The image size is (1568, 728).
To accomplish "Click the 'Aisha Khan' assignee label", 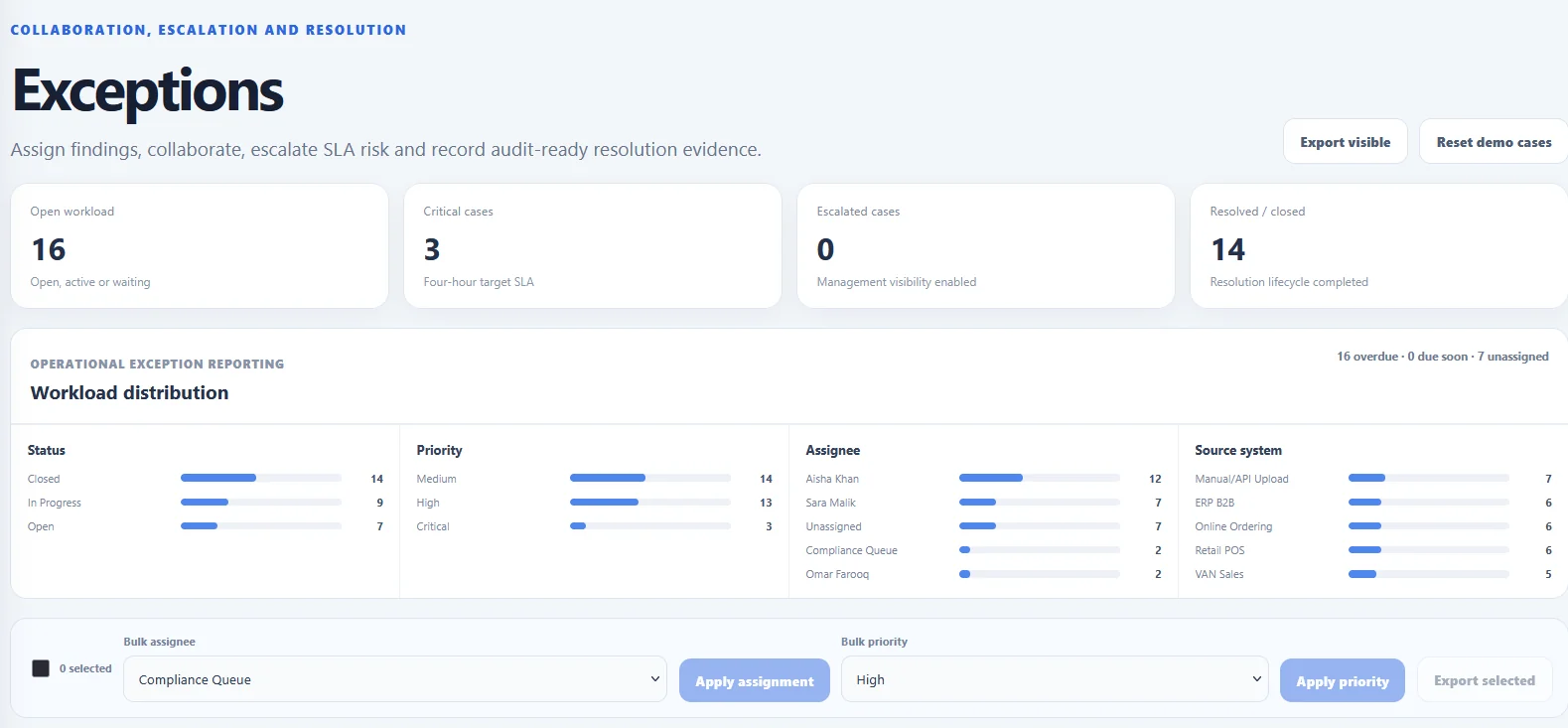I will (x=832, y=479).
